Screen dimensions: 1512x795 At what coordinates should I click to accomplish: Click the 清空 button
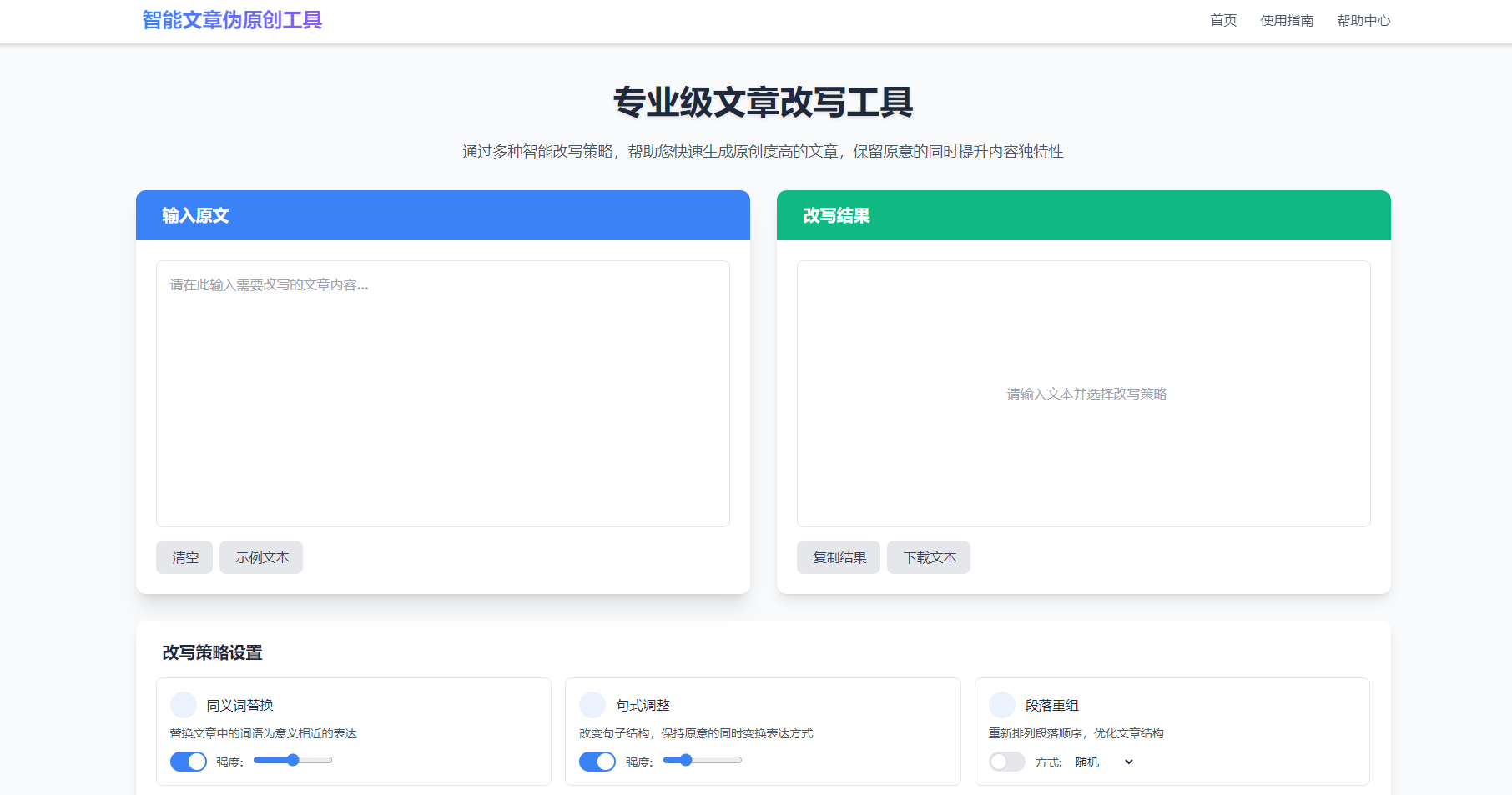coord(184,557)
